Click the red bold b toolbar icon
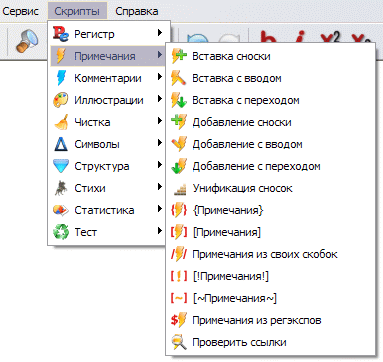This screenshot has height=362, width=383. tap(268, 37)
